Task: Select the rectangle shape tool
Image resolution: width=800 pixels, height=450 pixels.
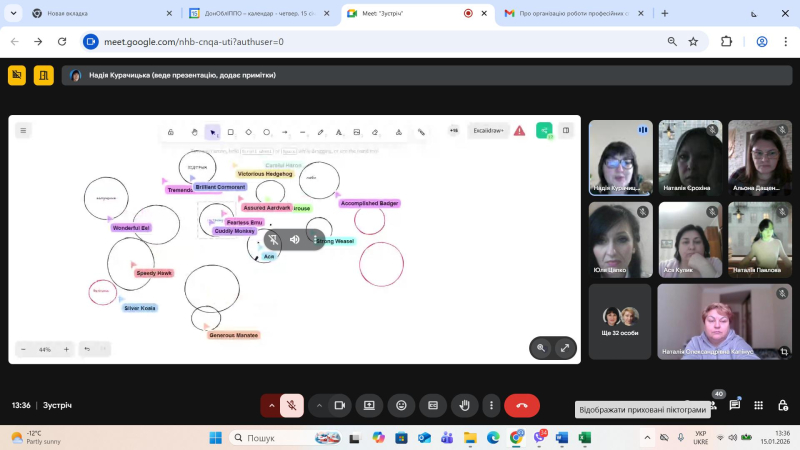Action: [231, 131]
